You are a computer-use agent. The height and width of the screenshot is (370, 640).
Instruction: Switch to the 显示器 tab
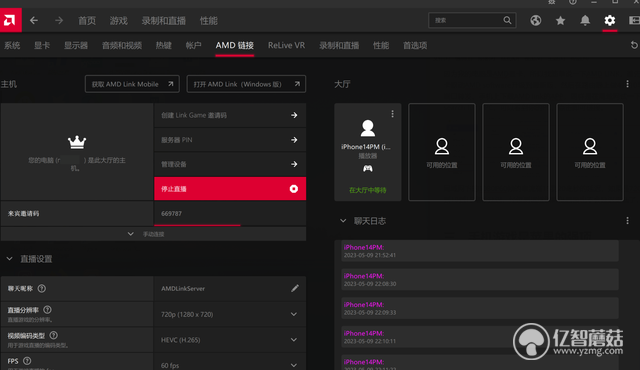76,45
